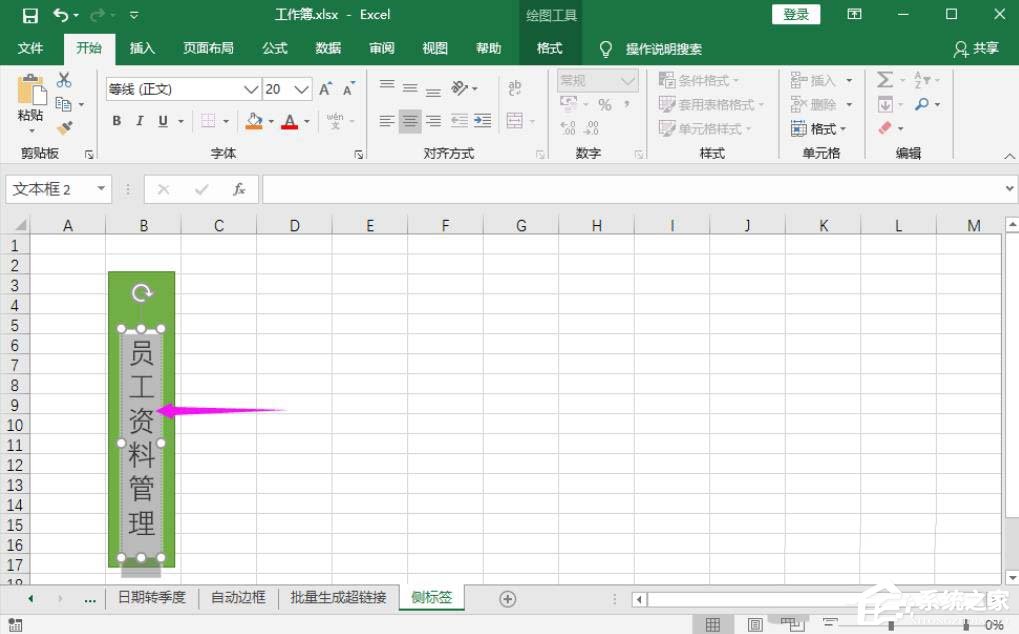Select the clear (eraser) icon in 编辑 group
Viewport: 1019px width, 634px height.
[x=884, y=128]
